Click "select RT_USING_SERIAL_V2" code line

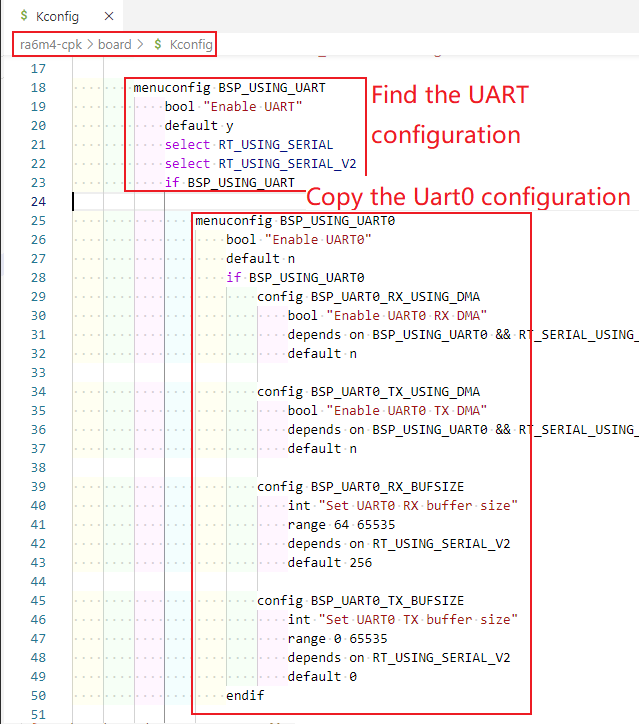point(260,164)
